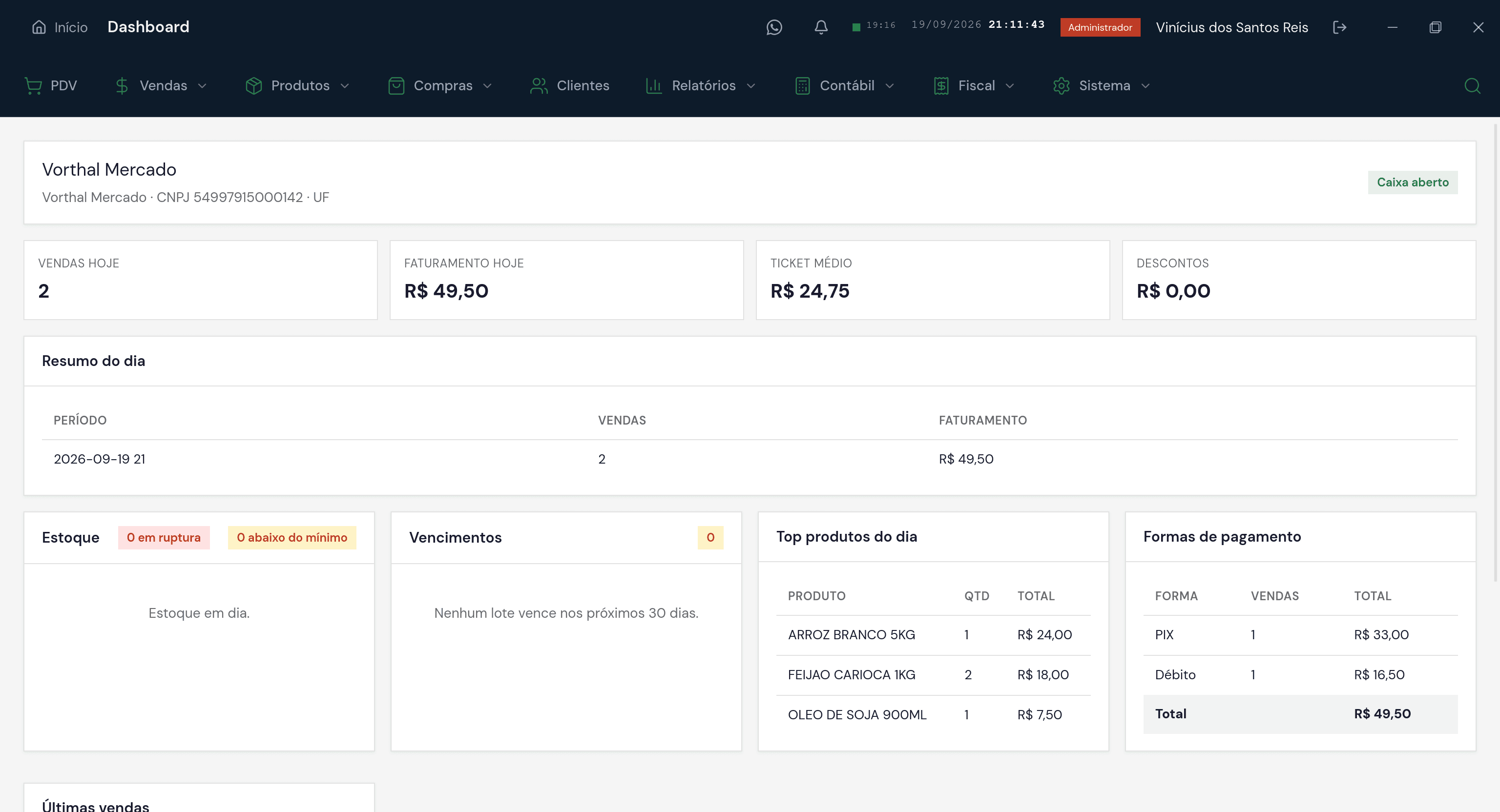The height and width of the screenshot is (812, 1500).
Task: Click the Resumo FATURAMENTO value R$ 49,50
Action: (x=966, y=459)
